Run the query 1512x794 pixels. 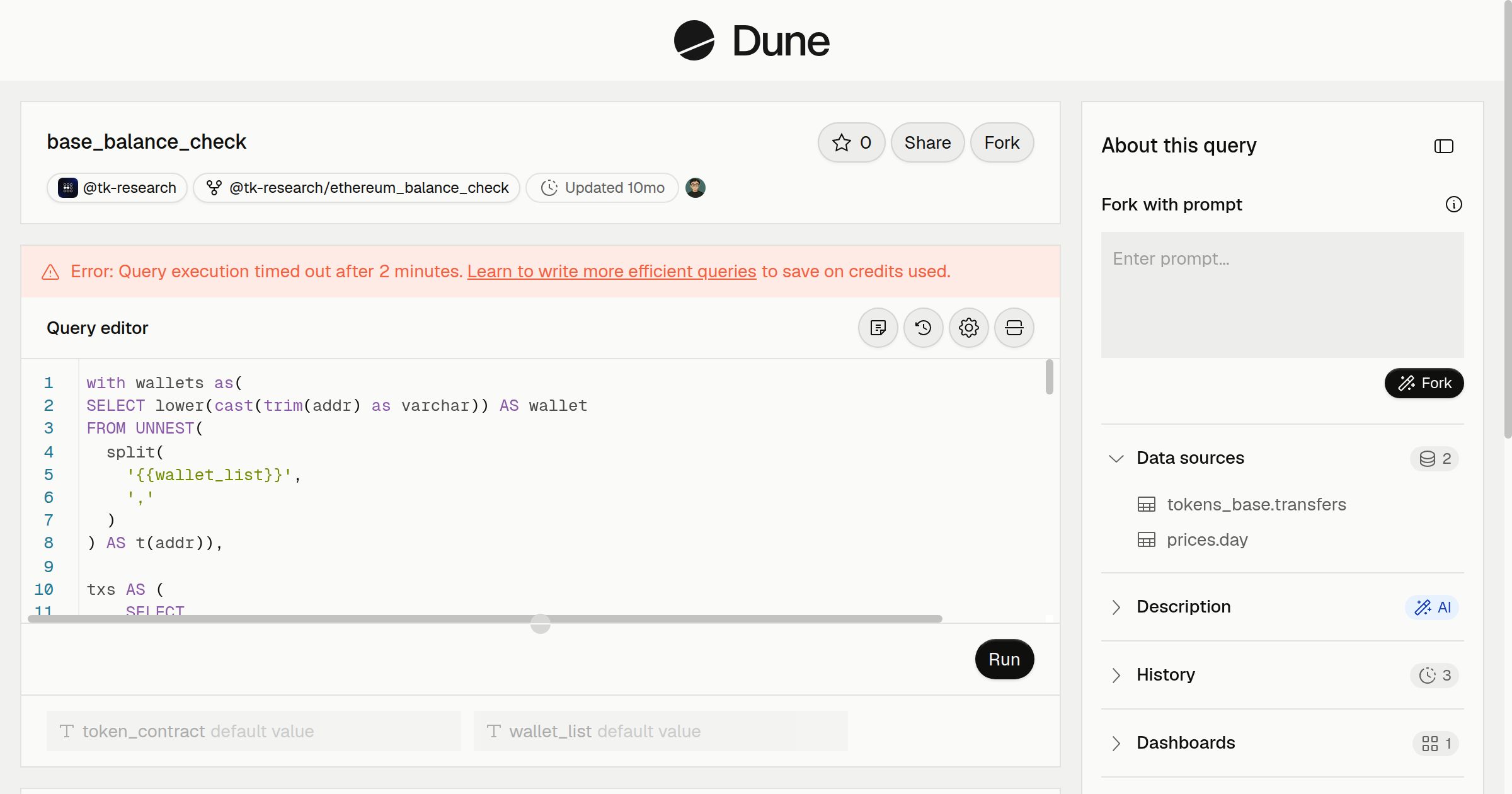[x=1004, y=659]
